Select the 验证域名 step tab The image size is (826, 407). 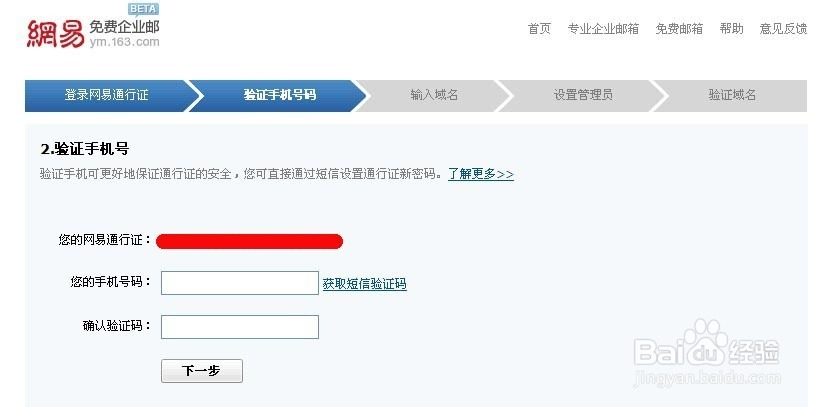(x=732, y=95)
